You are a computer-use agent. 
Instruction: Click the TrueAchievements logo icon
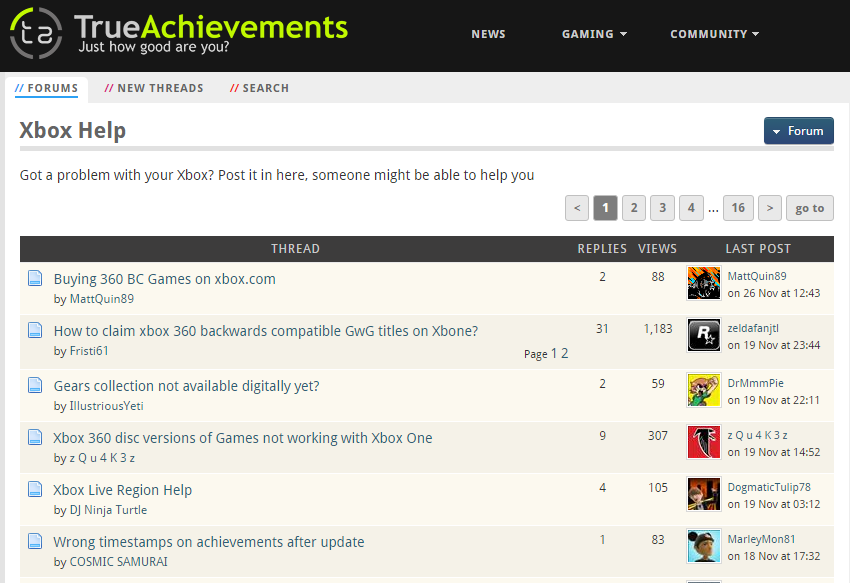[x=35, y=34]
